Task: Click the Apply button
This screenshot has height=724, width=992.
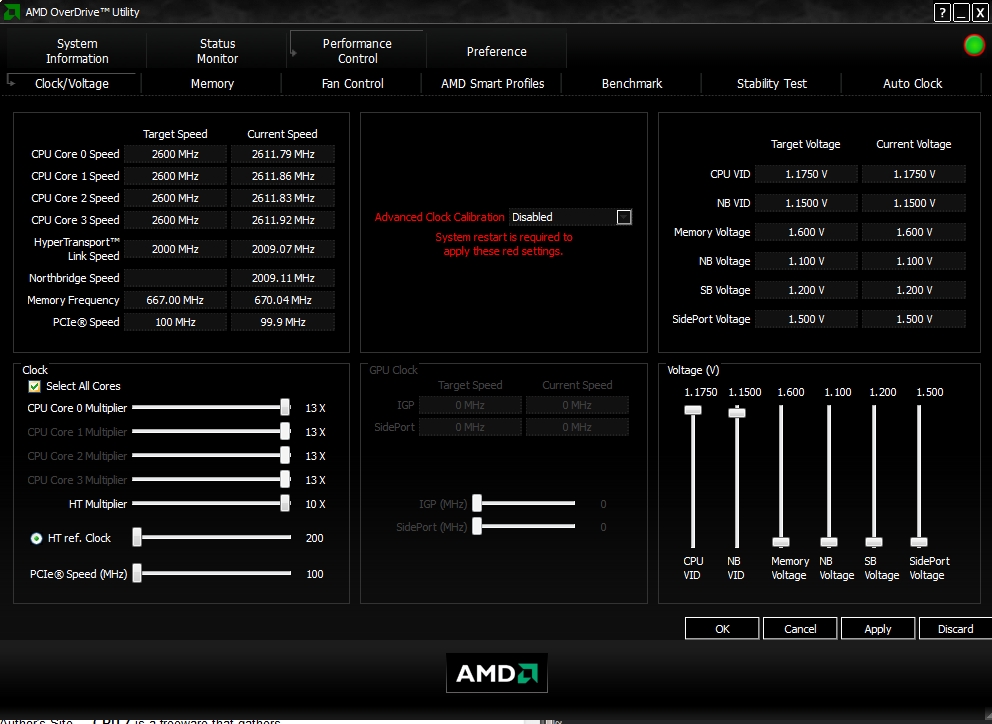Action: [877, 628]
